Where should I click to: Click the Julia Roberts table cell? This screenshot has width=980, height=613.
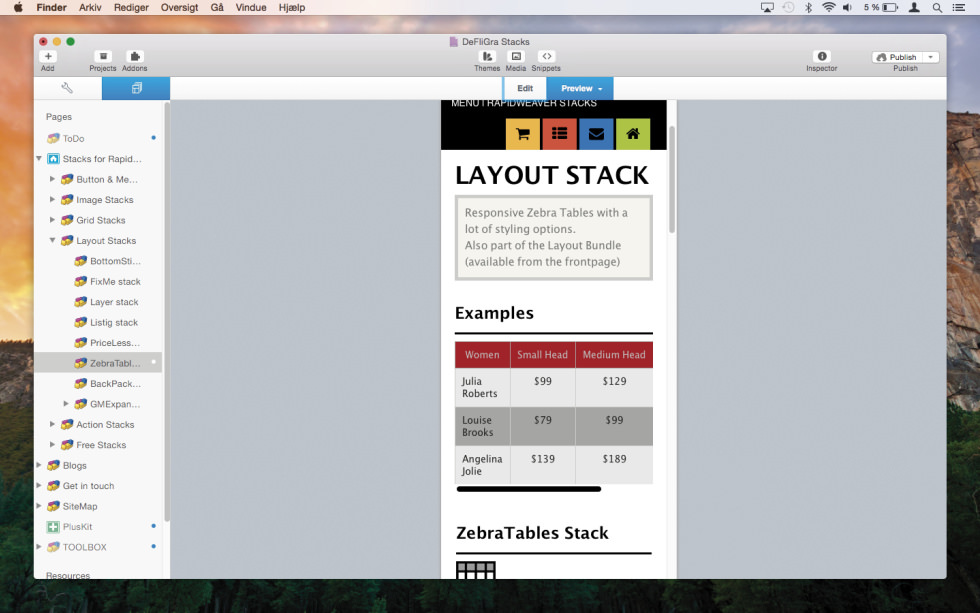tap(482, 387)
